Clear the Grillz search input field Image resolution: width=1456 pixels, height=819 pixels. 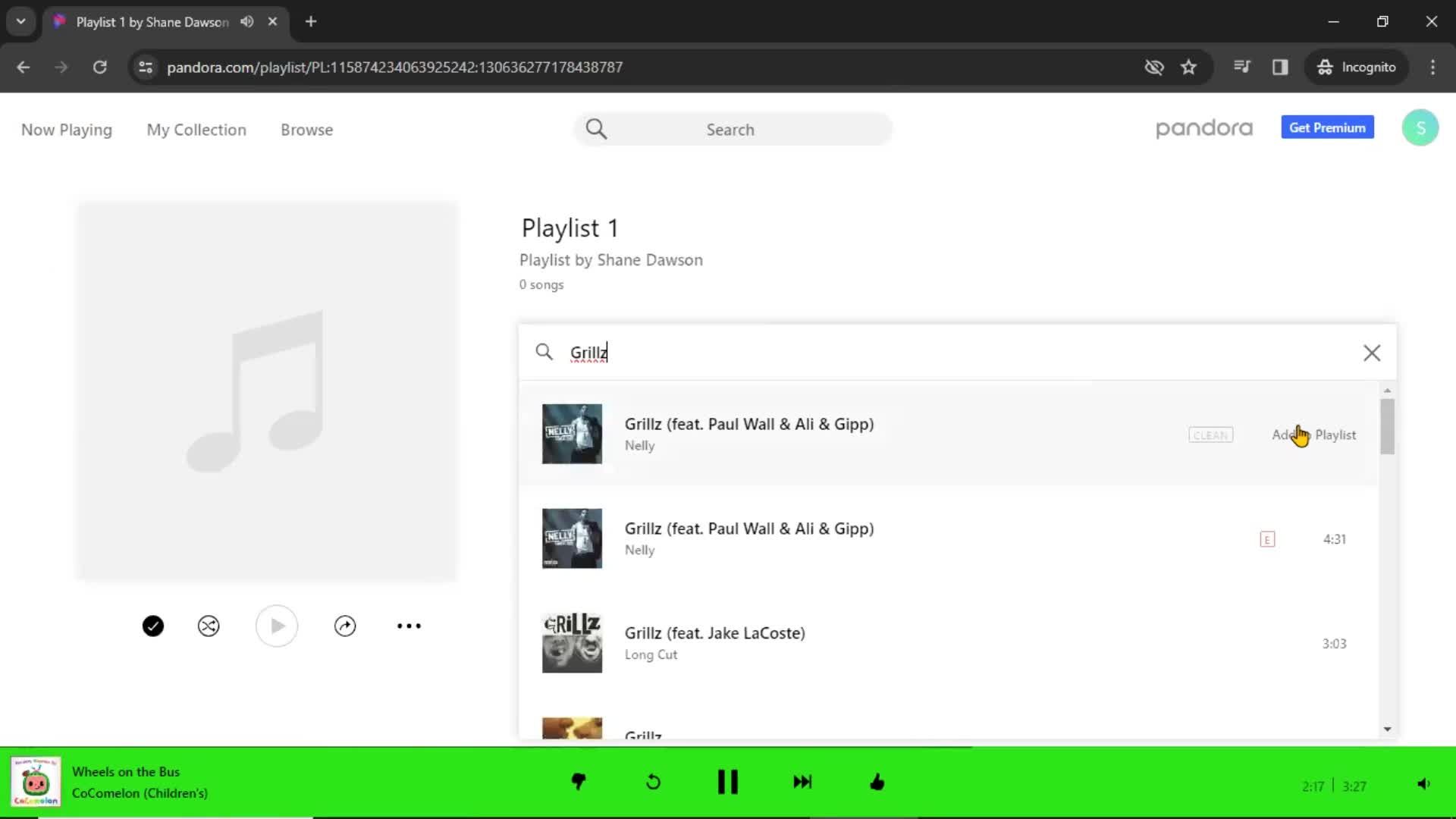pos(1371,353)
